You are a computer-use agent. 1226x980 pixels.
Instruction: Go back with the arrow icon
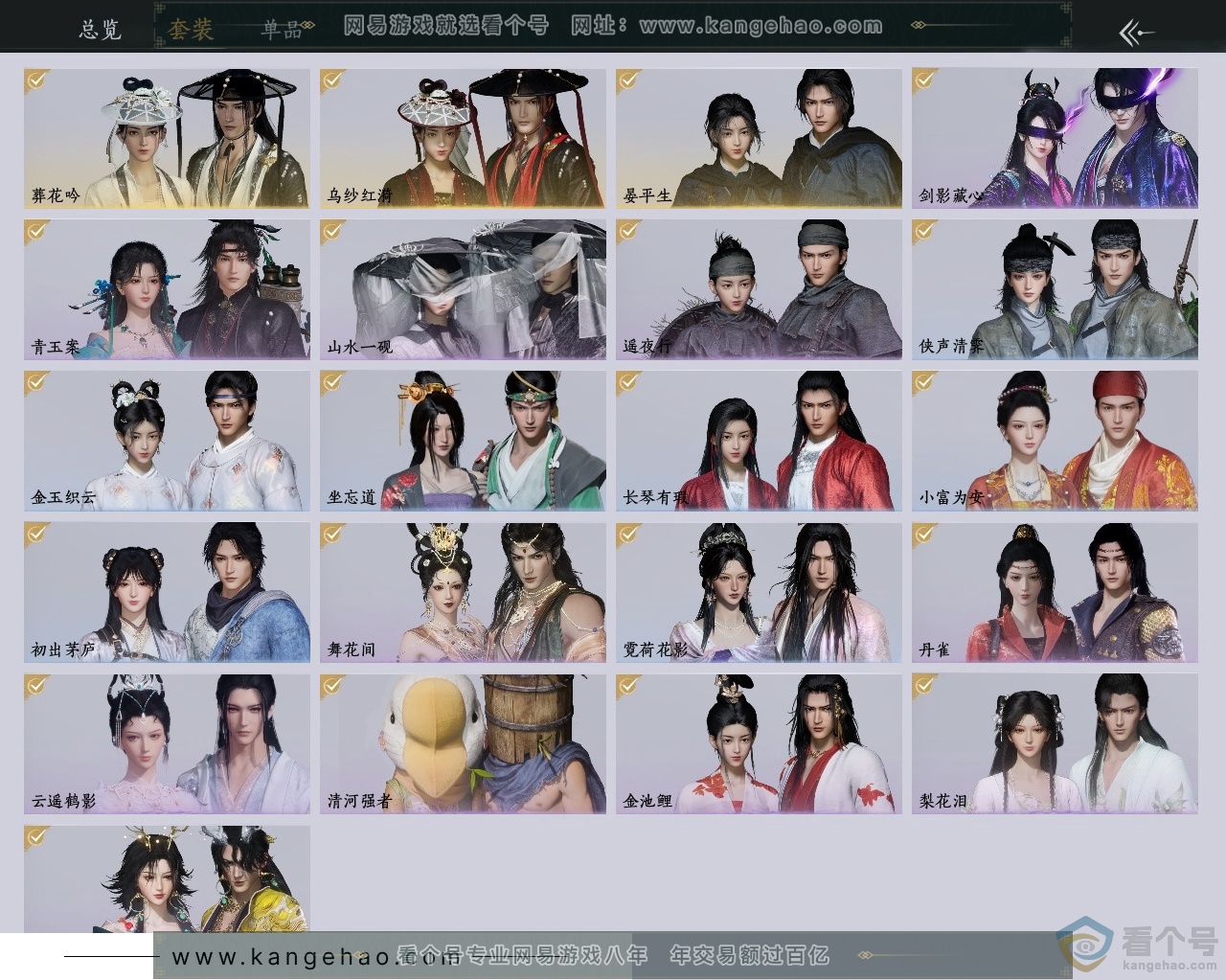(x=1137, y=33)
